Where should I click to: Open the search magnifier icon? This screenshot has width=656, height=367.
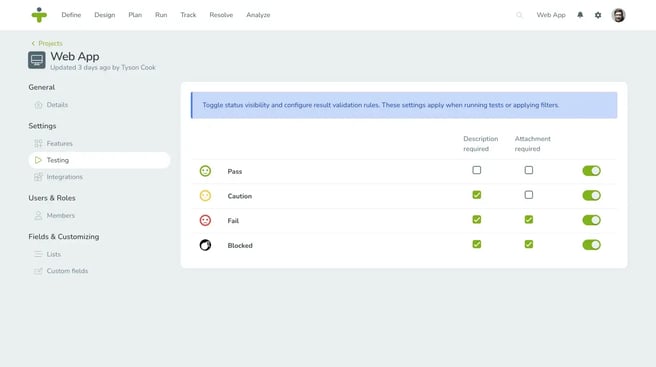519,15
